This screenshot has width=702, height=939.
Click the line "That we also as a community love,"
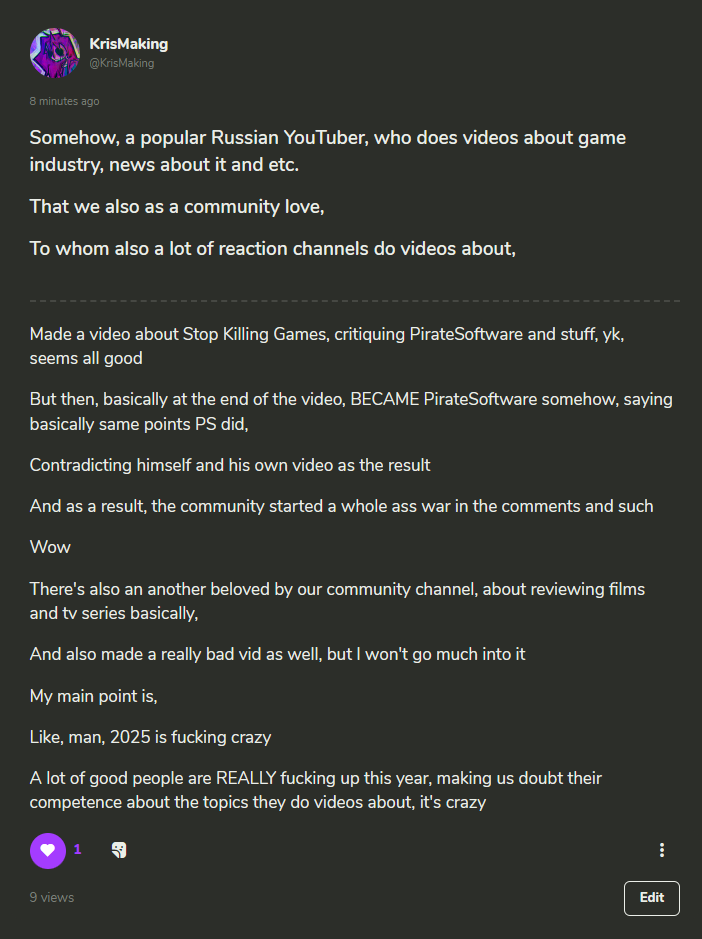click(177, 207)
